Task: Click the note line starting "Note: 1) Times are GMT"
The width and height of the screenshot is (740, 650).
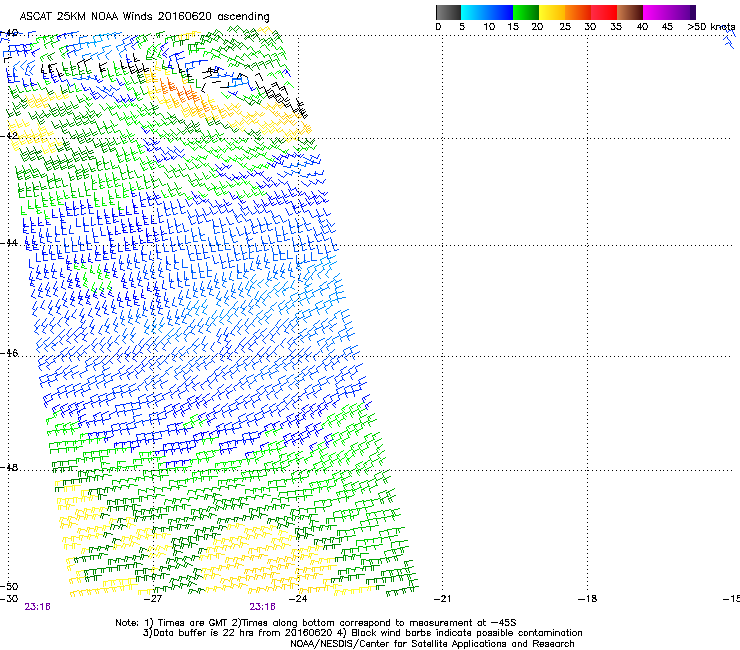Action: (316, 623)
